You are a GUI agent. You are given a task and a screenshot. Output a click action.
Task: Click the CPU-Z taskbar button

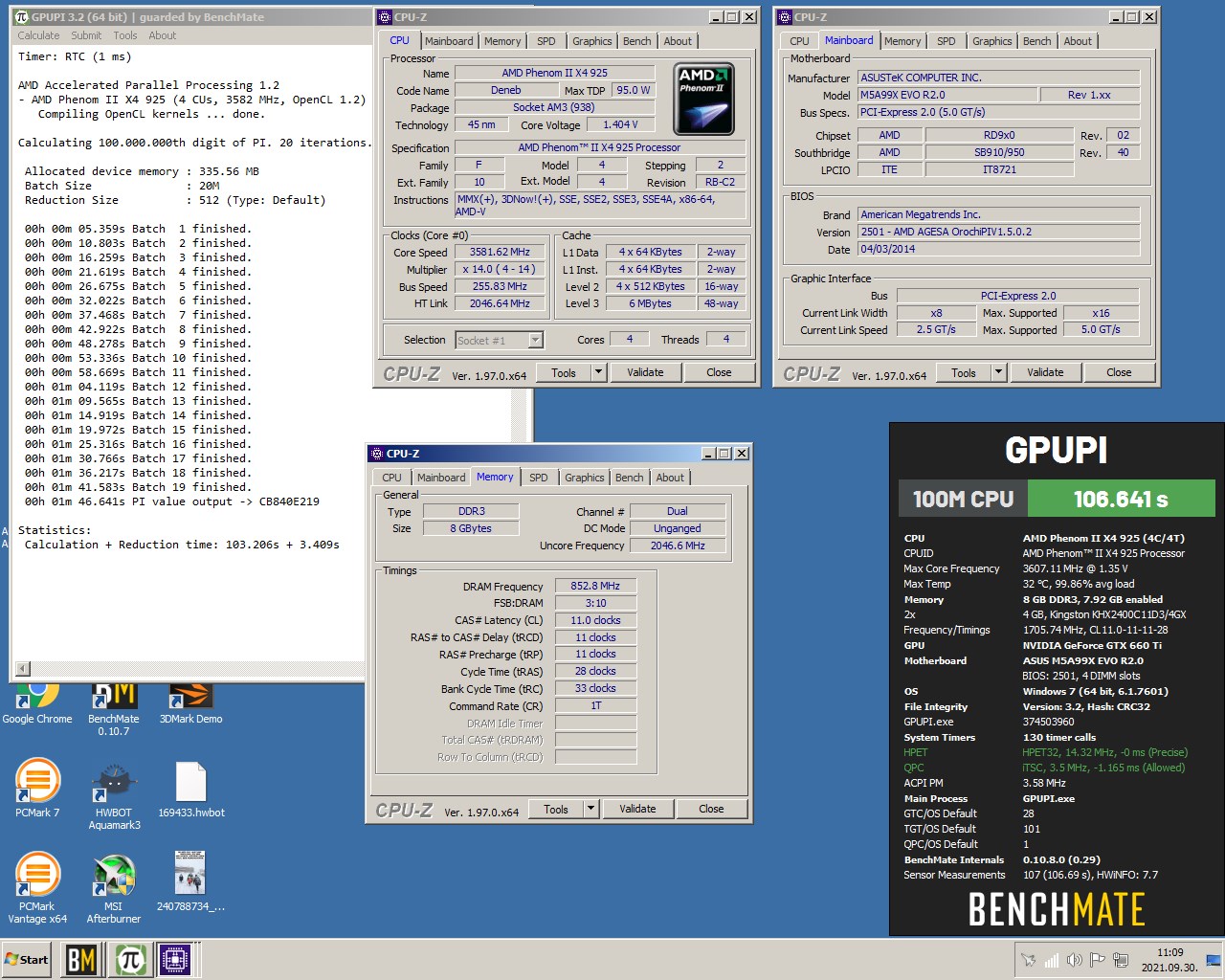tap(176, 959)
